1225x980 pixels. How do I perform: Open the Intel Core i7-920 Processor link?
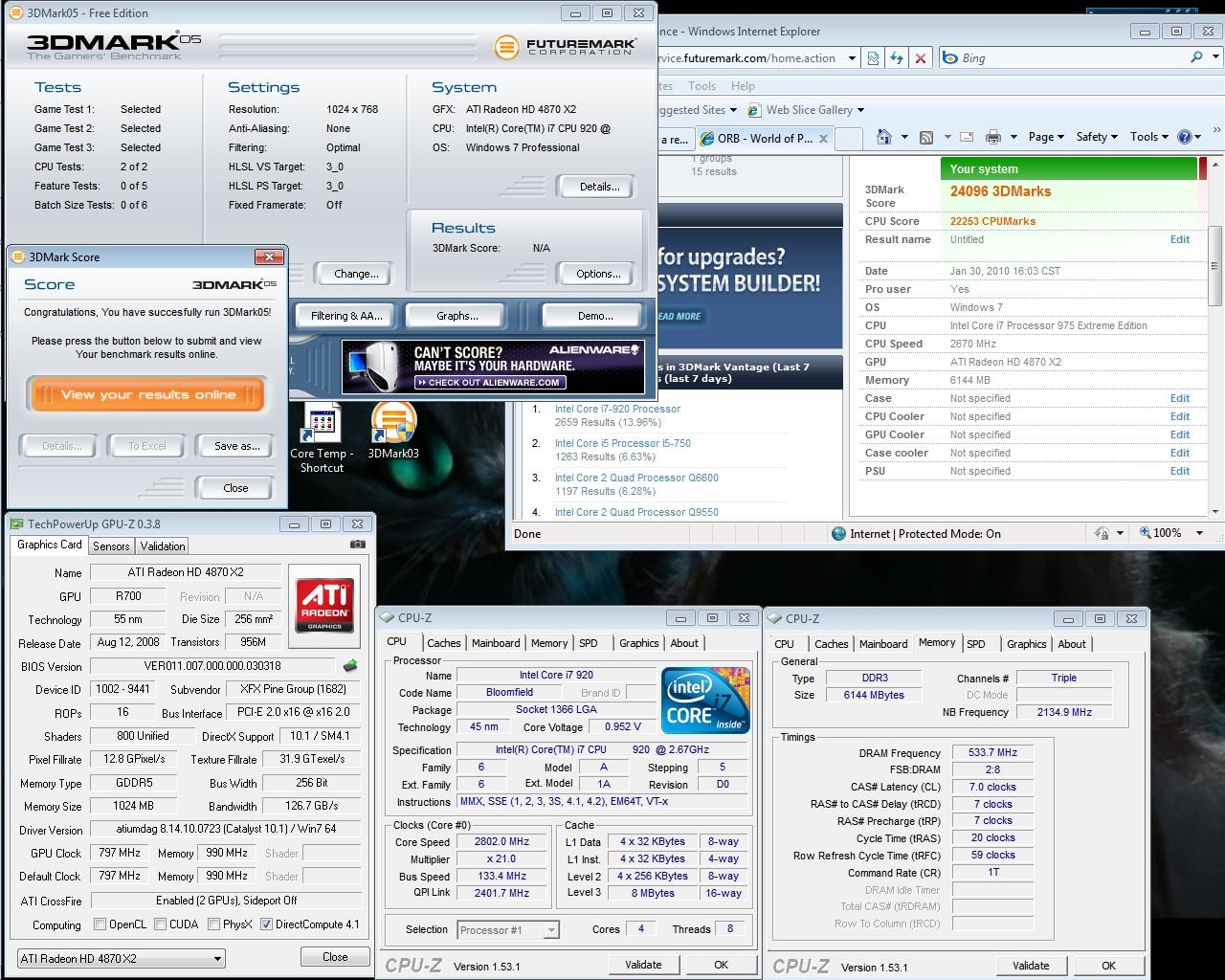pos(617,409)
